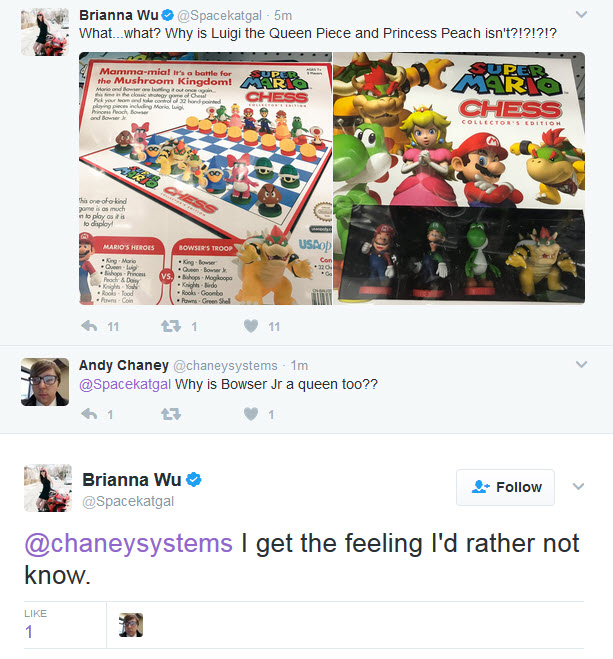Follow Brianna Wu
Image resolution: width=613 pixels, height=659 pixels.
point(505,487)
